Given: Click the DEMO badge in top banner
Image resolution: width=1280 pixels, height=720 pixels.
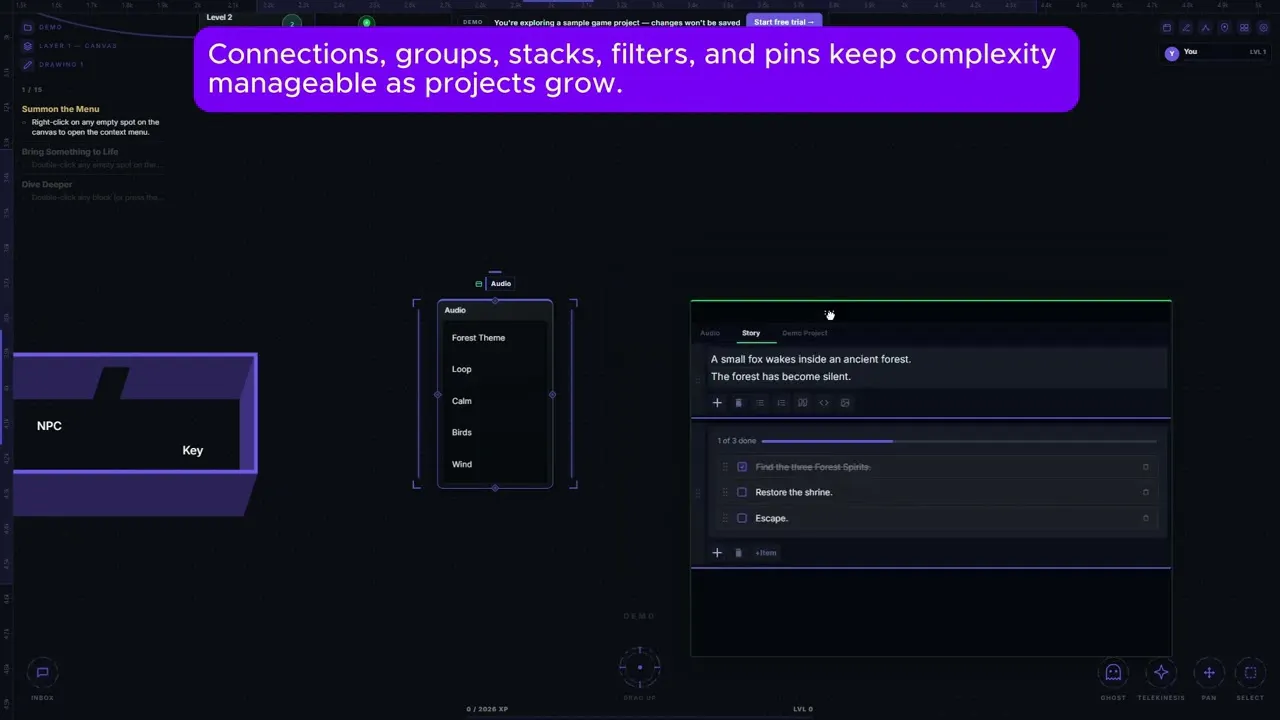Looking at the screenshot, I should [473, 22].
